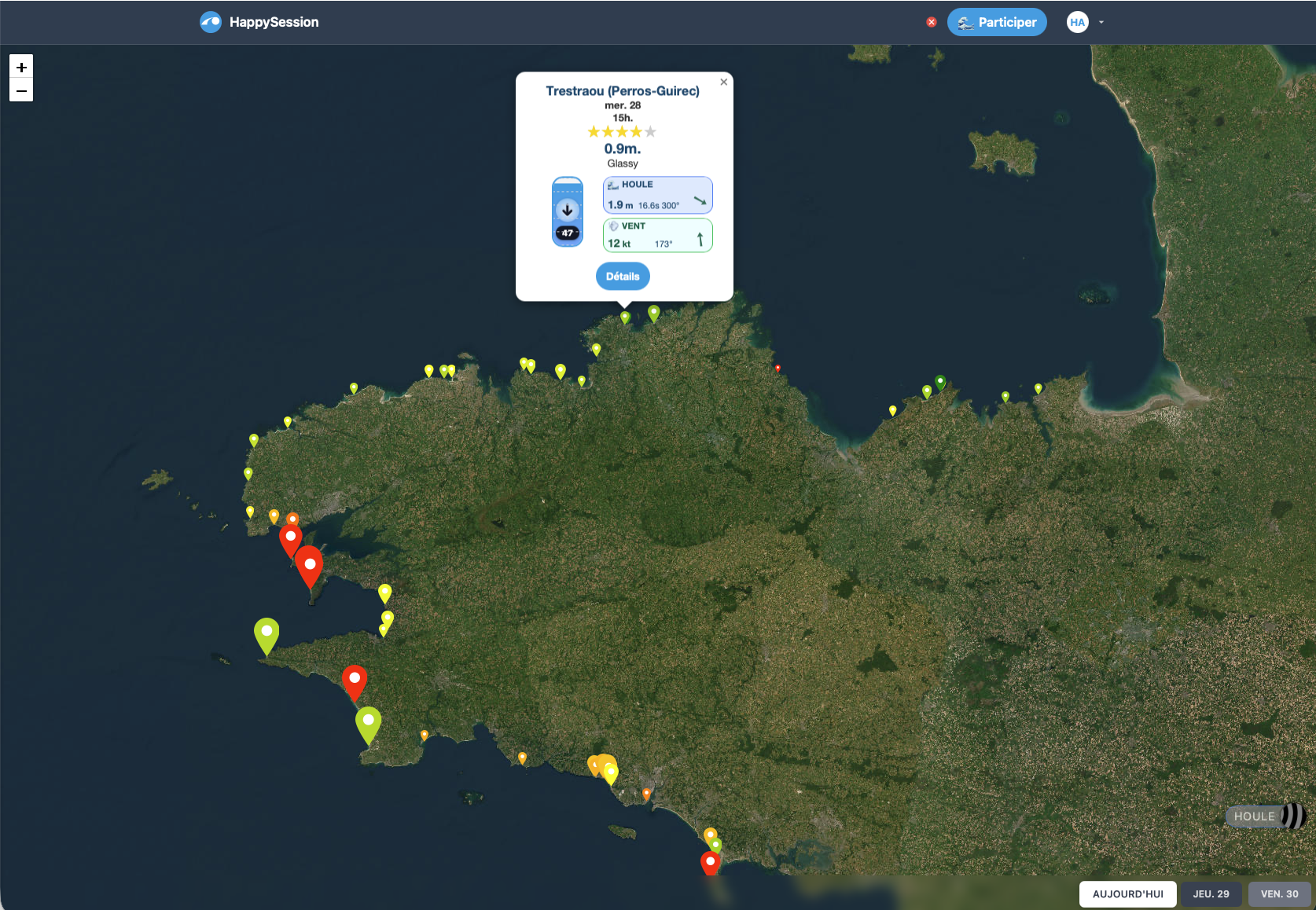Click the Participer button

pyautogui.click(x=997, y=22)
